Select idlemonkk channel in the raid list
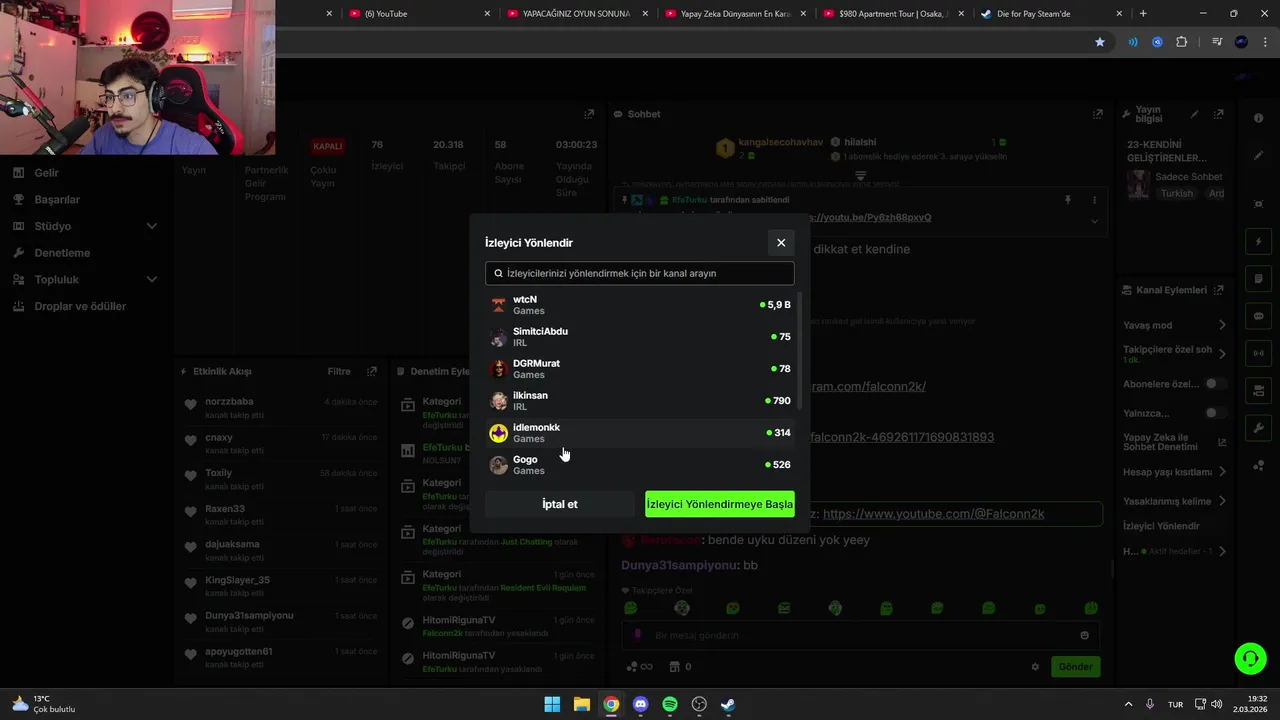This screenshot has width=1280, height=720. (x=640, y=433)
